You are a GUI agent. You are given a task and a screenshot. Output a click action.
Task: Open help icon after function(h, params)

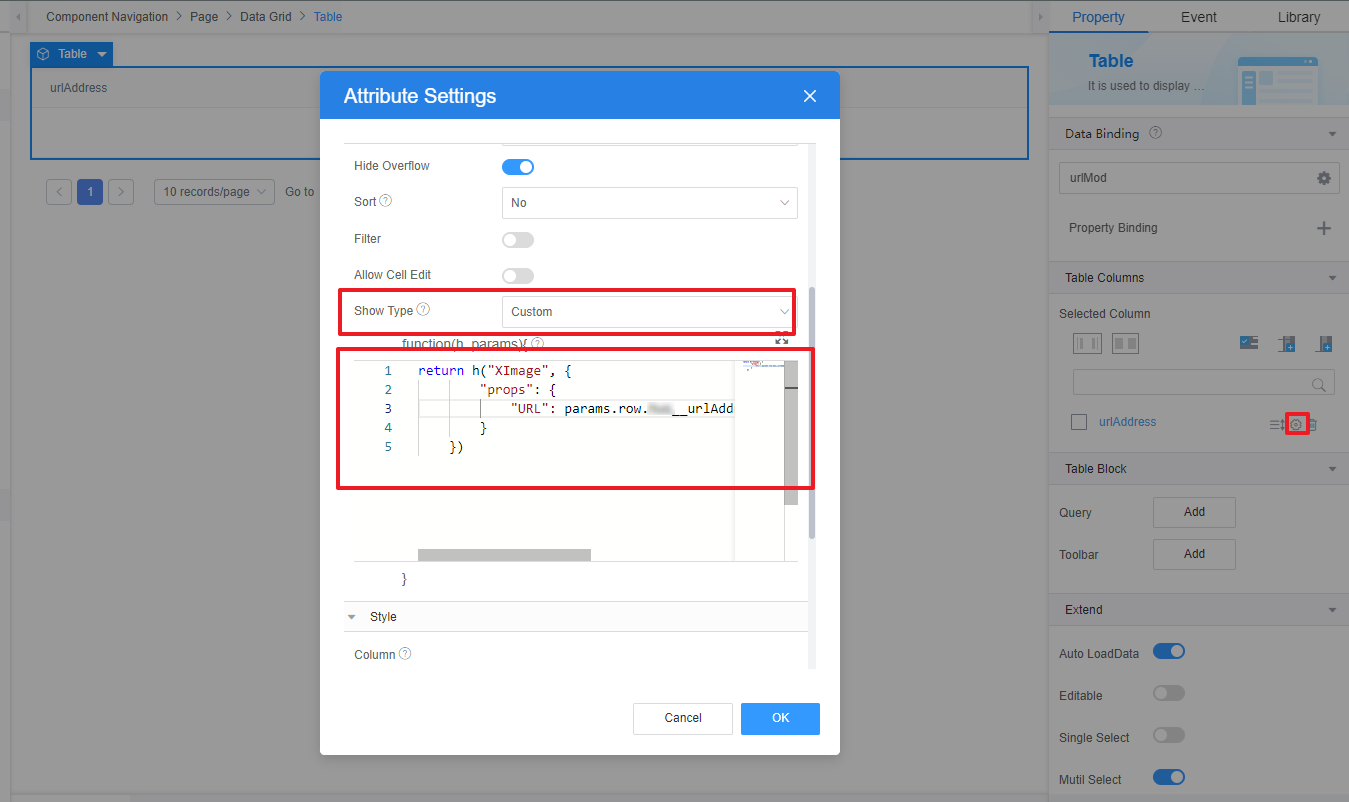tap(537, 344)
